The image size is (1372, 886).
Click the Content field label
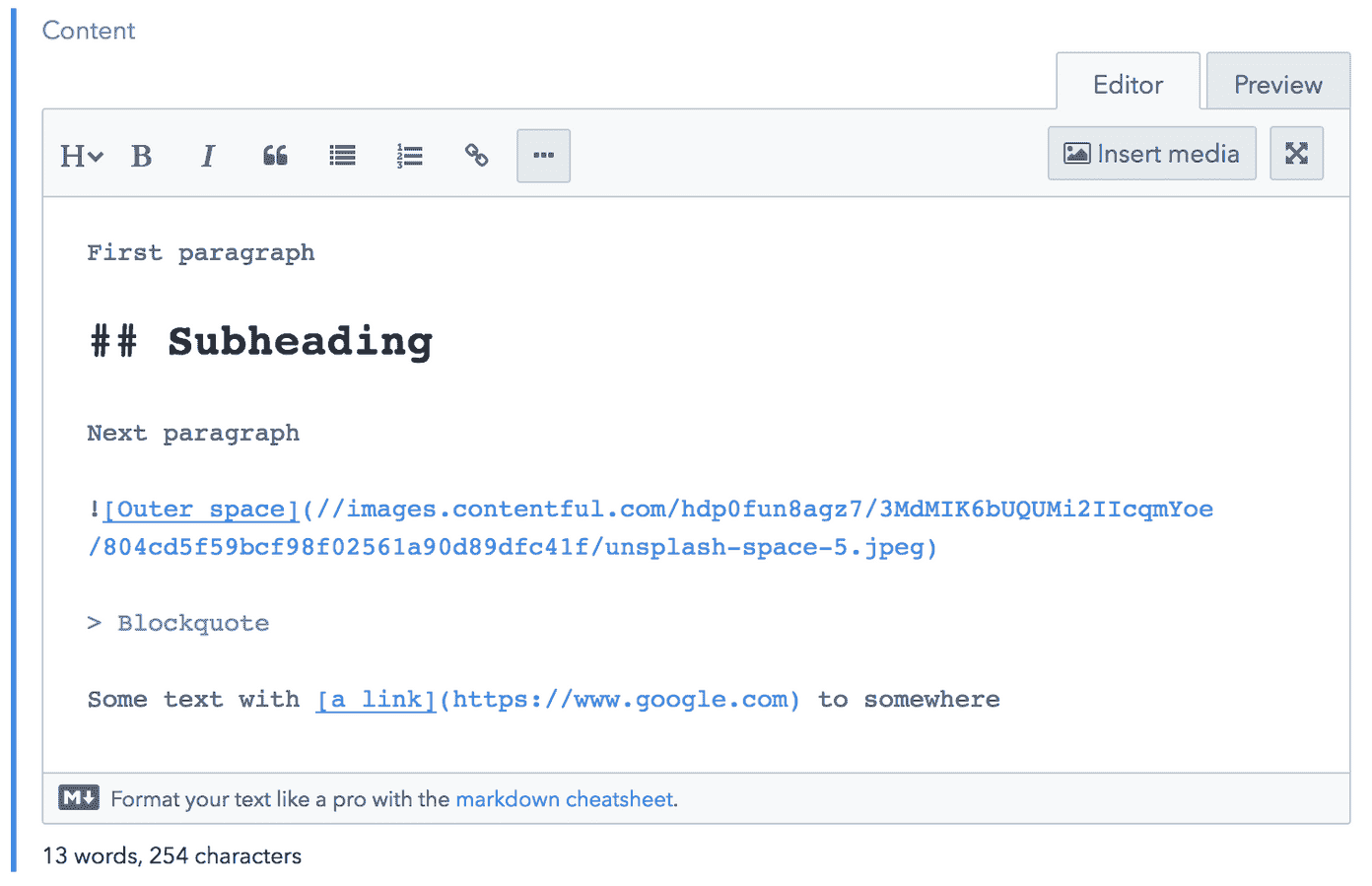coord(89,31)
